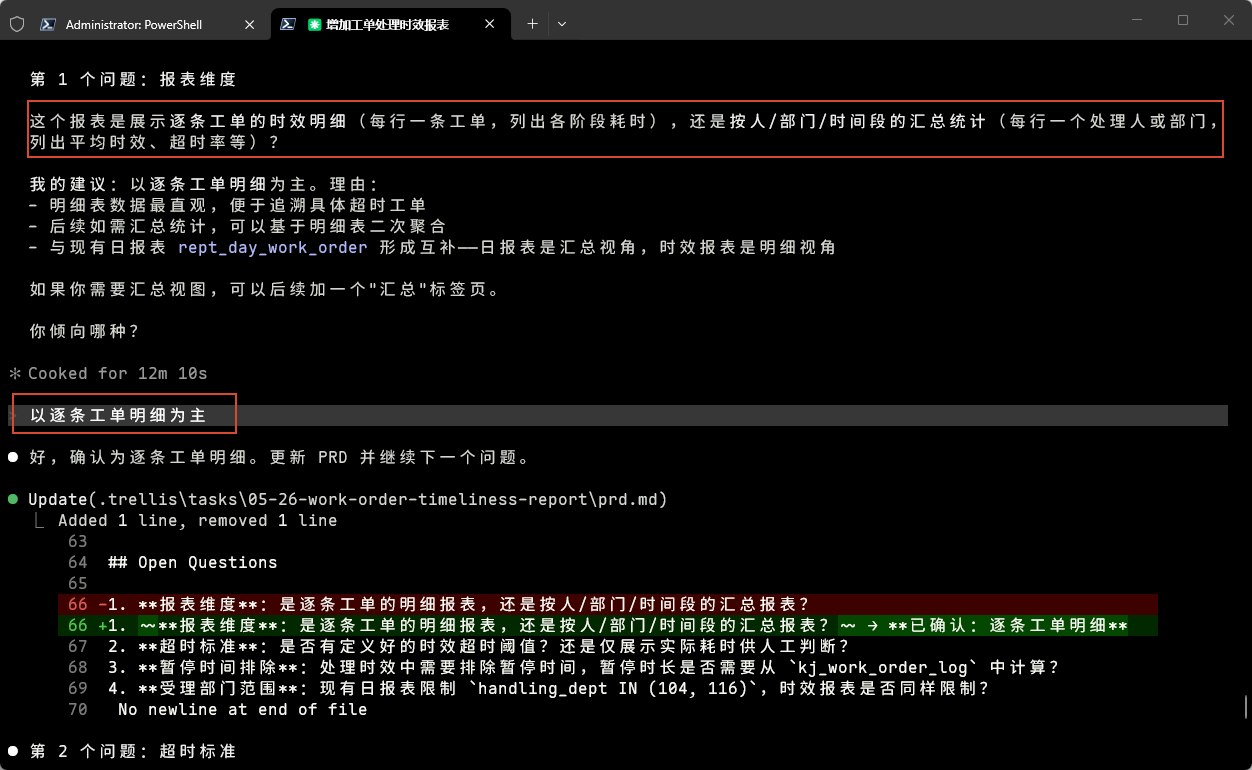Close the terminal window

[1229, 20]
